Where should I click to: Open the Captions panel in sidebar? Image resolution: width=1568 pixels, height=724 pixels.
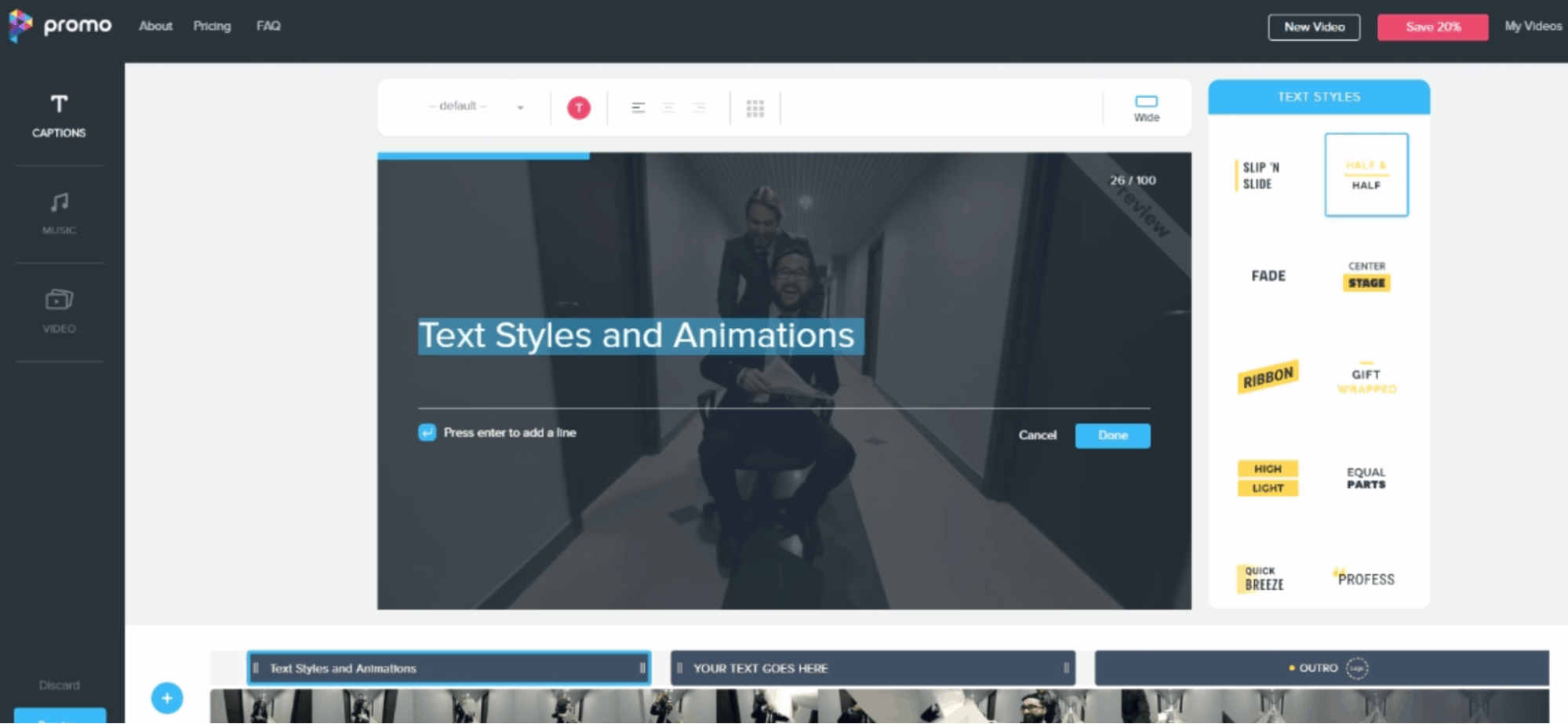[59, 116]
